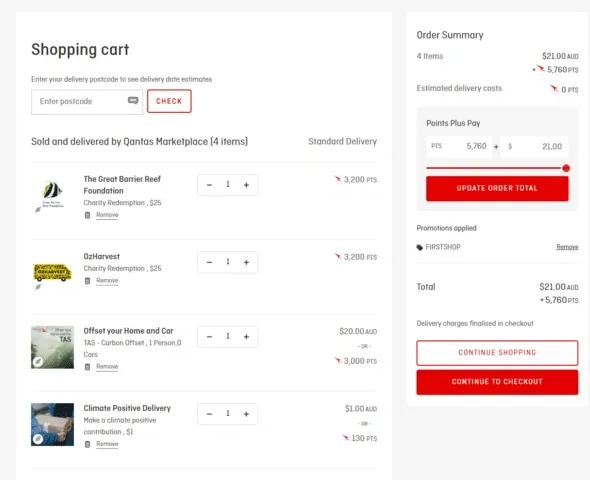Click the PTS amount field showing 5,760
The width and height of the screenshot is (590, 480).
(x=459, y=146)
